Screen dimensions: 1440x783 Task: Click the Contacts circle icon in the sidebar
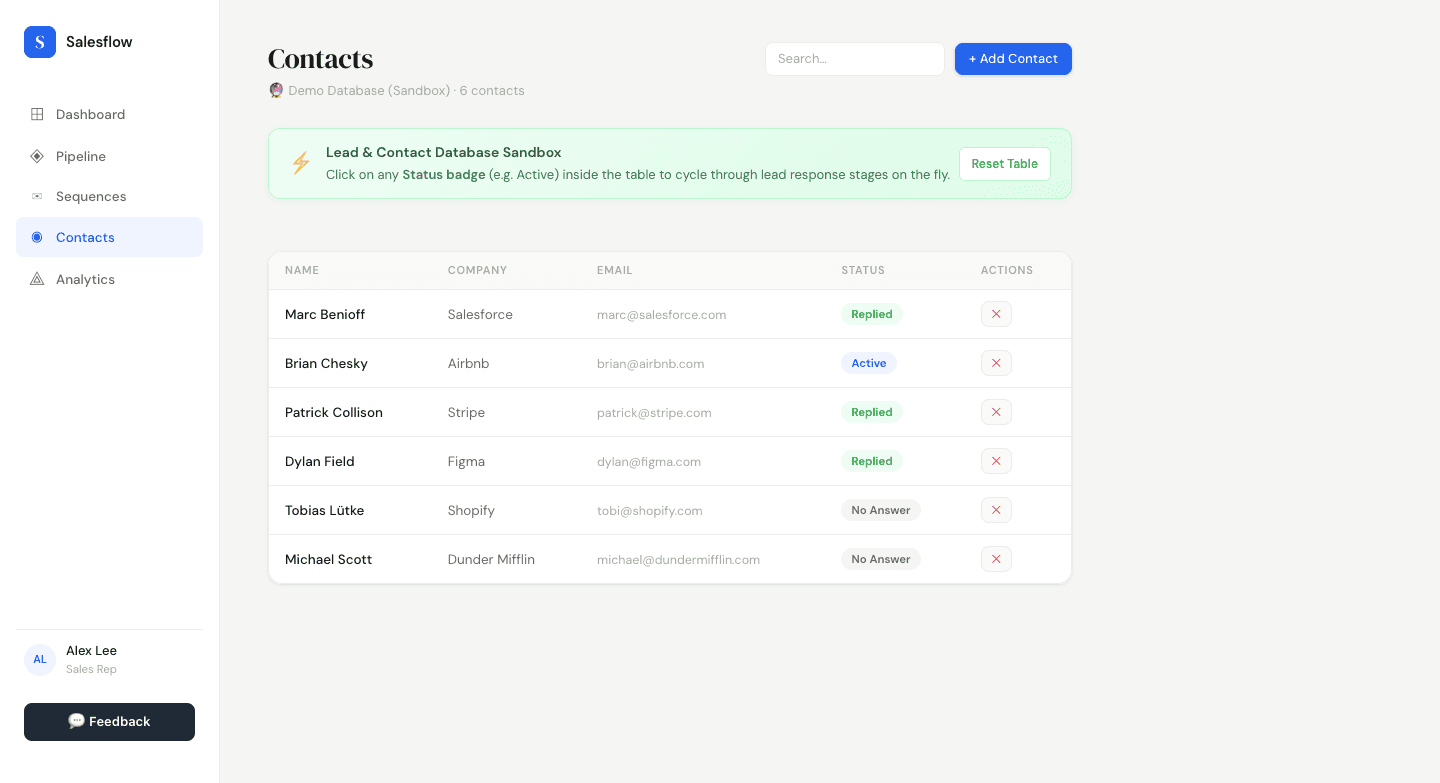tap(37, 237)
